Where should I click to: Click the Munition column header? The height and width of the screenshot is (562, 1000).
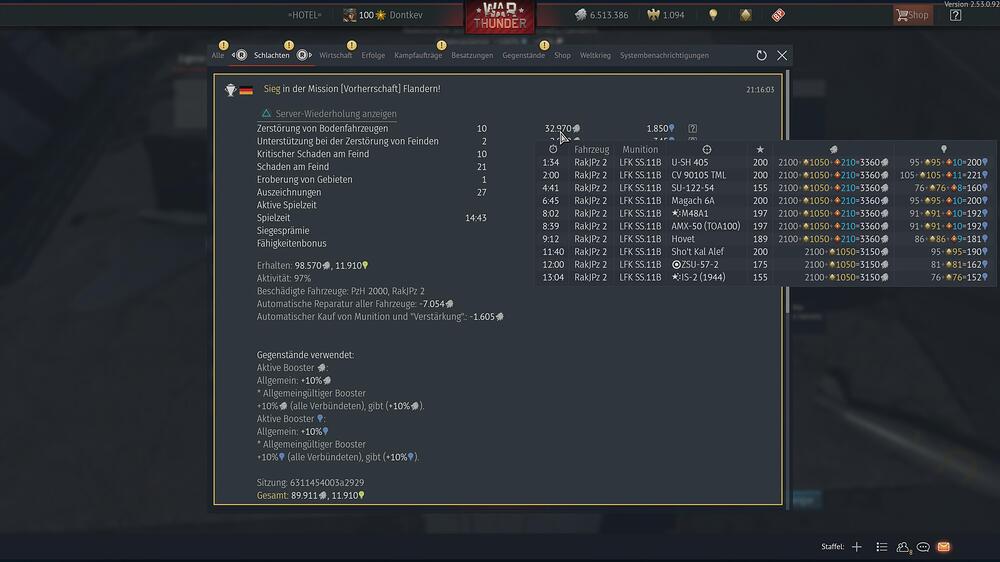640,149
